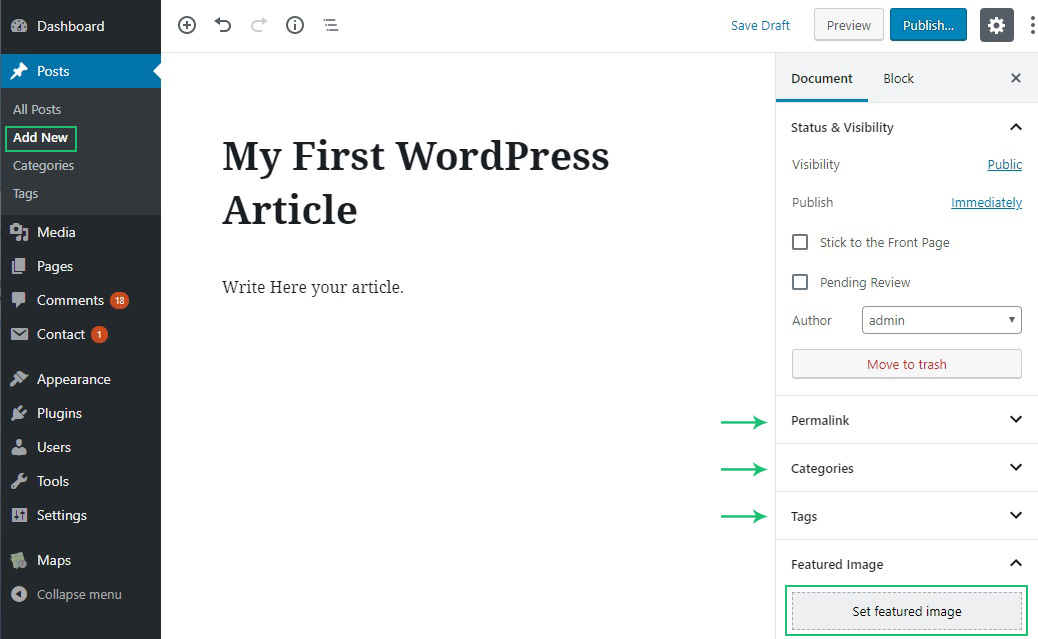
Task: Click the Appearance paintbrush icon
Action: tap(19, 379)
